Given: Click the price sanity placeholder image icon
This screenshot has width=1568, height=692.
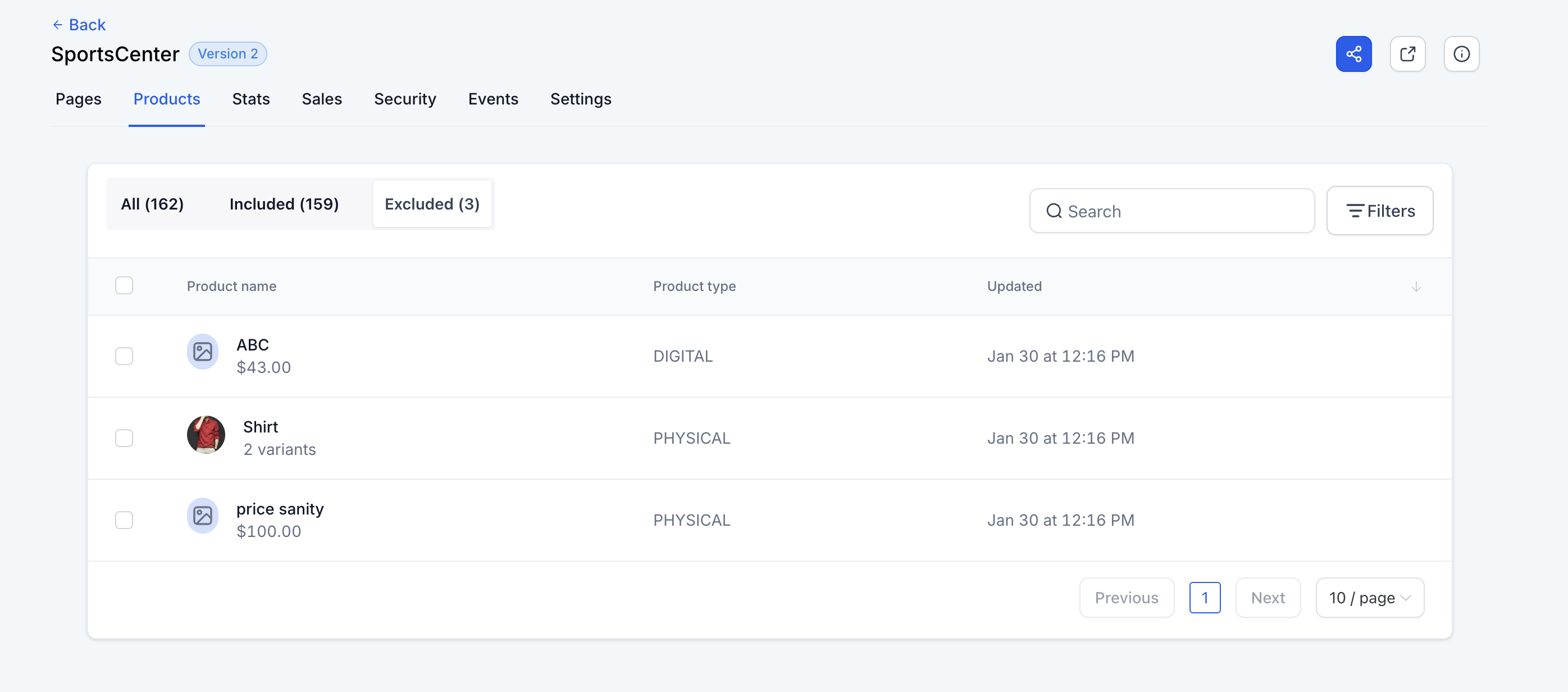Looking at the screenshot, I should pos(203,516).
